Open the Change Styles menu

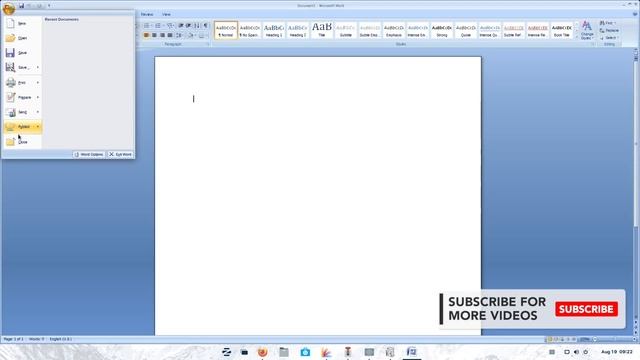[587, 30]
